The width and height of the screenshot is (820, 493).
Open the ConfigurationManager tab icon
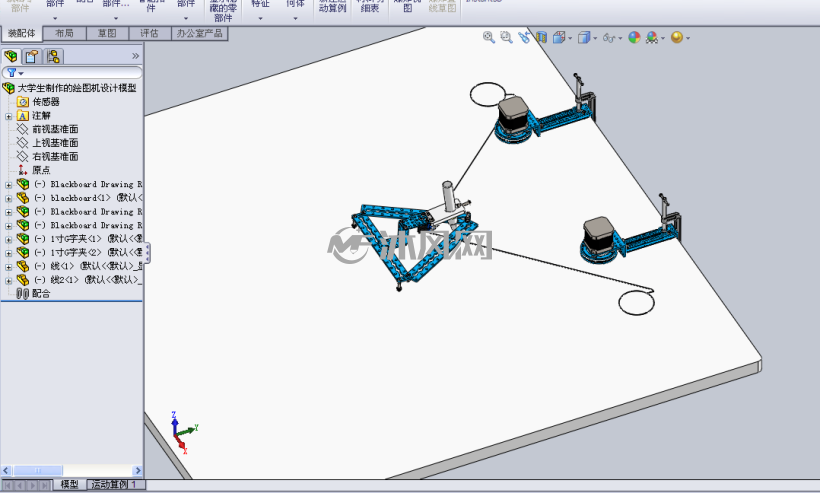coord(53,56)
